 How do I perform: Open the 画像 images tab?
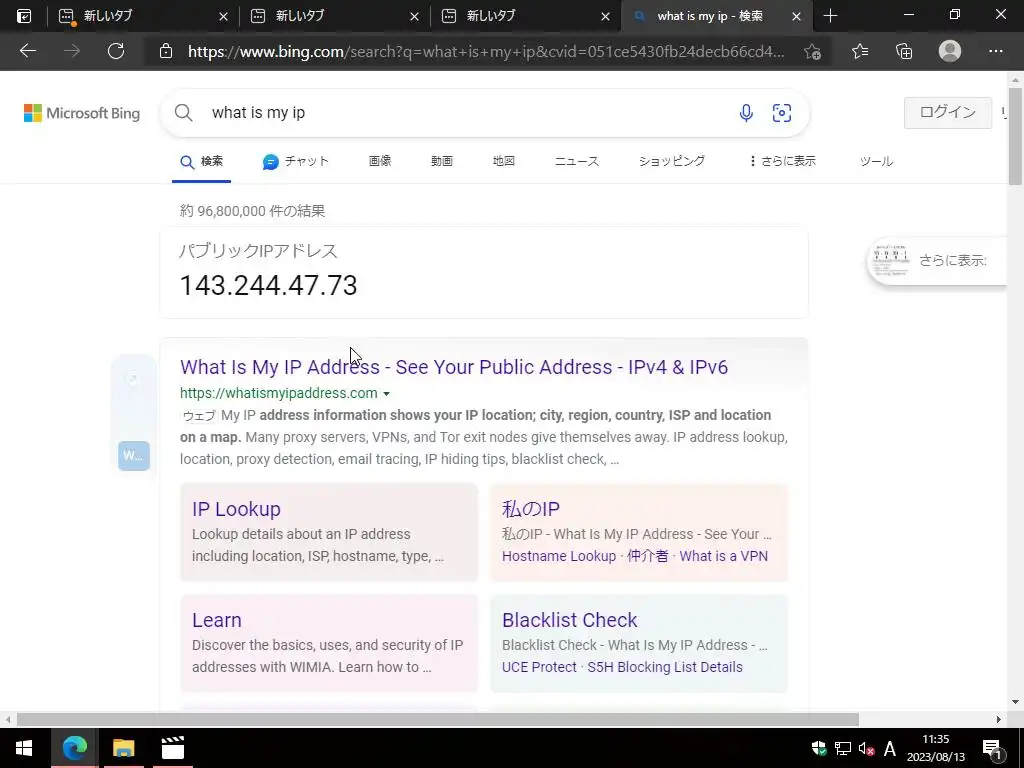[x=380, y=161]
